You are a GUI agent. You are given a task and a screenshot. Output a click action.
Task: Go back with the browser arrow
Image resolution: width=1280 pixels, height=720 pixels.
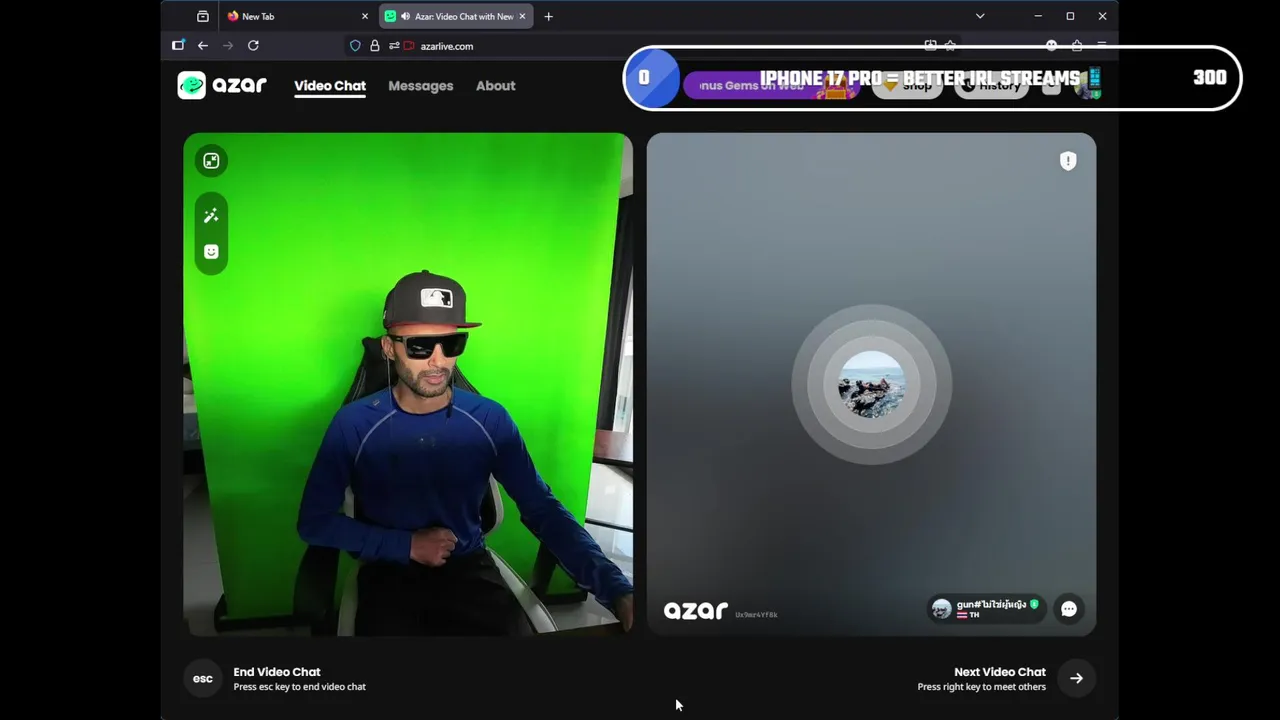203,45
